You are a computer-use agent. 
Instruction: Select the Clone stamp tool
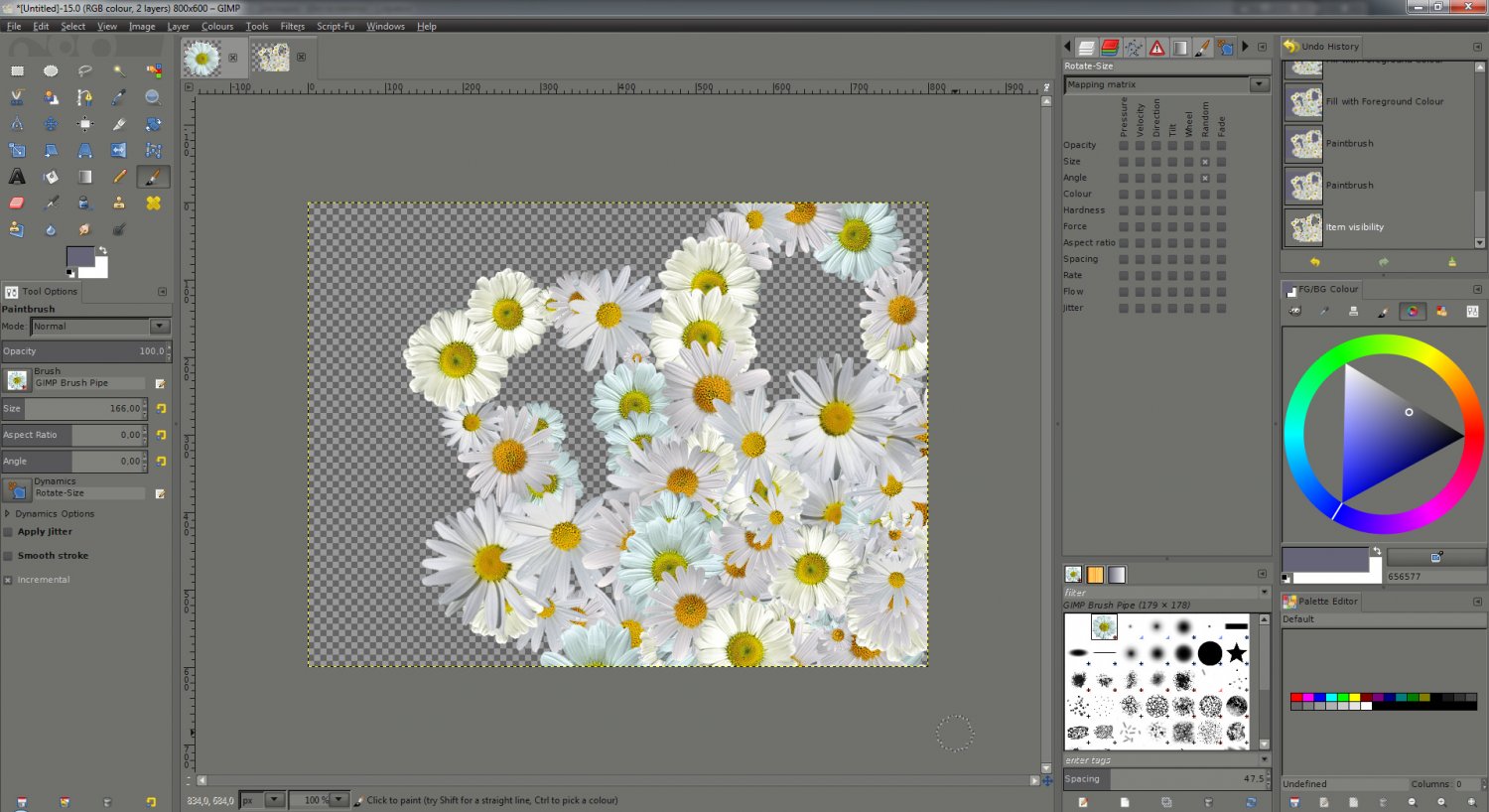119,203
